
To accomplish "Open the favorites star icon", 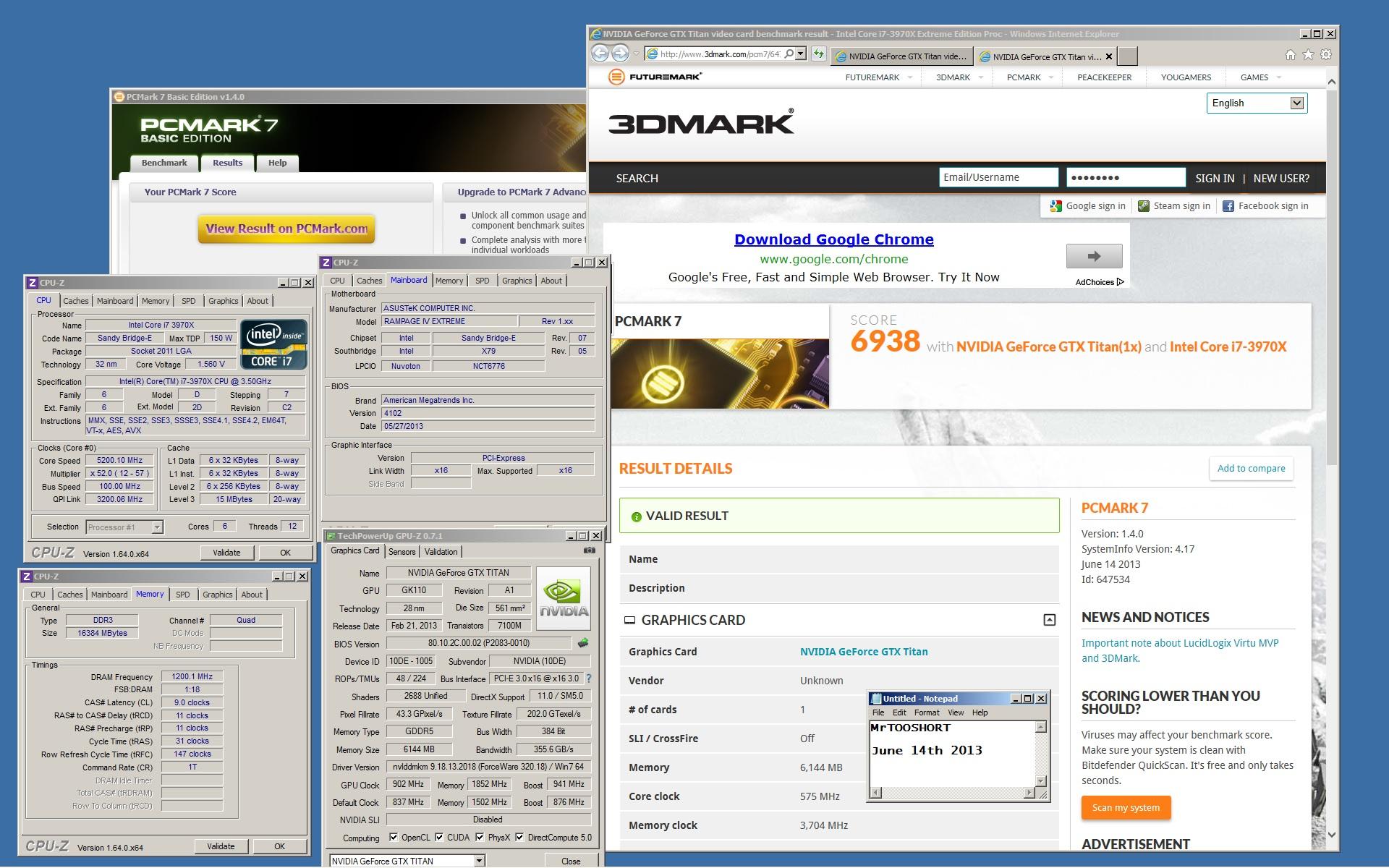I will [x=1308, y=55].
